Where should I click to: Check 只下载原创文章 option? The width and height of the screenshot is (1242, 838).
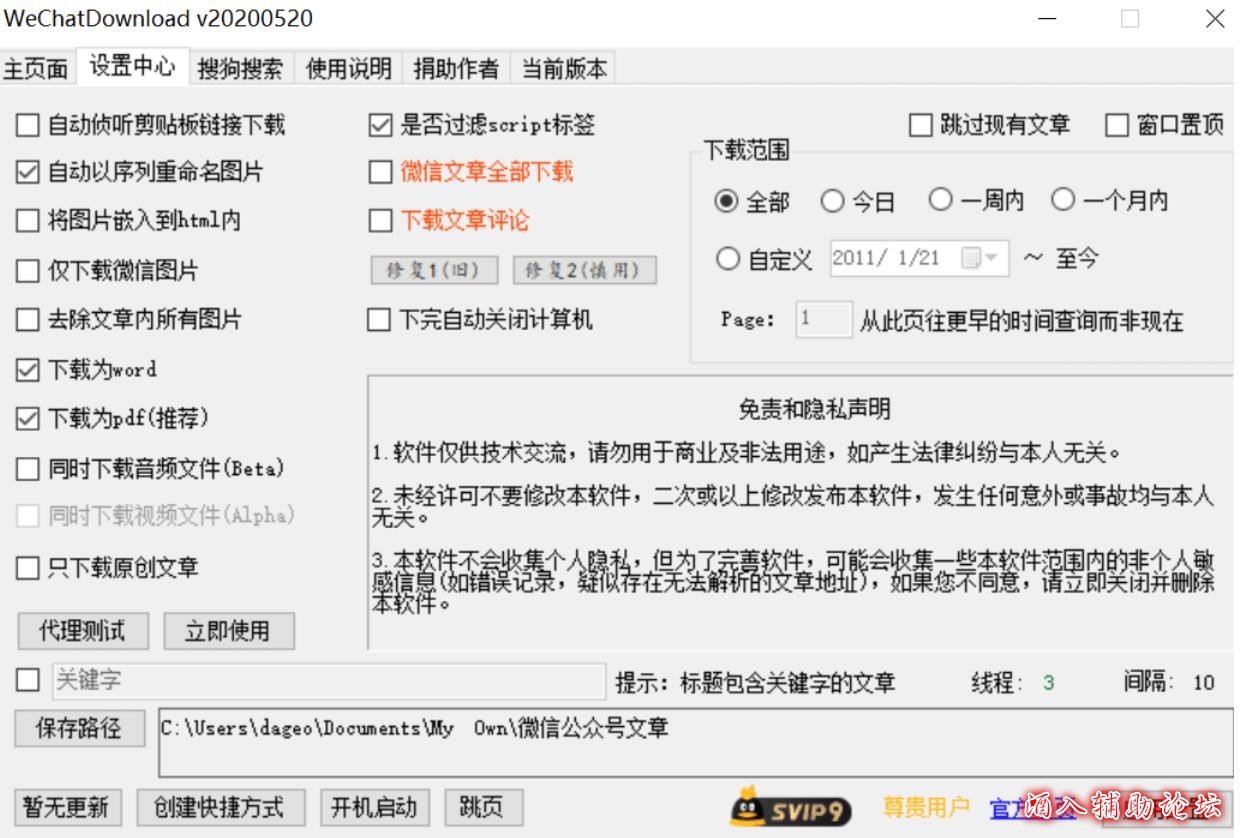point(28,568)
